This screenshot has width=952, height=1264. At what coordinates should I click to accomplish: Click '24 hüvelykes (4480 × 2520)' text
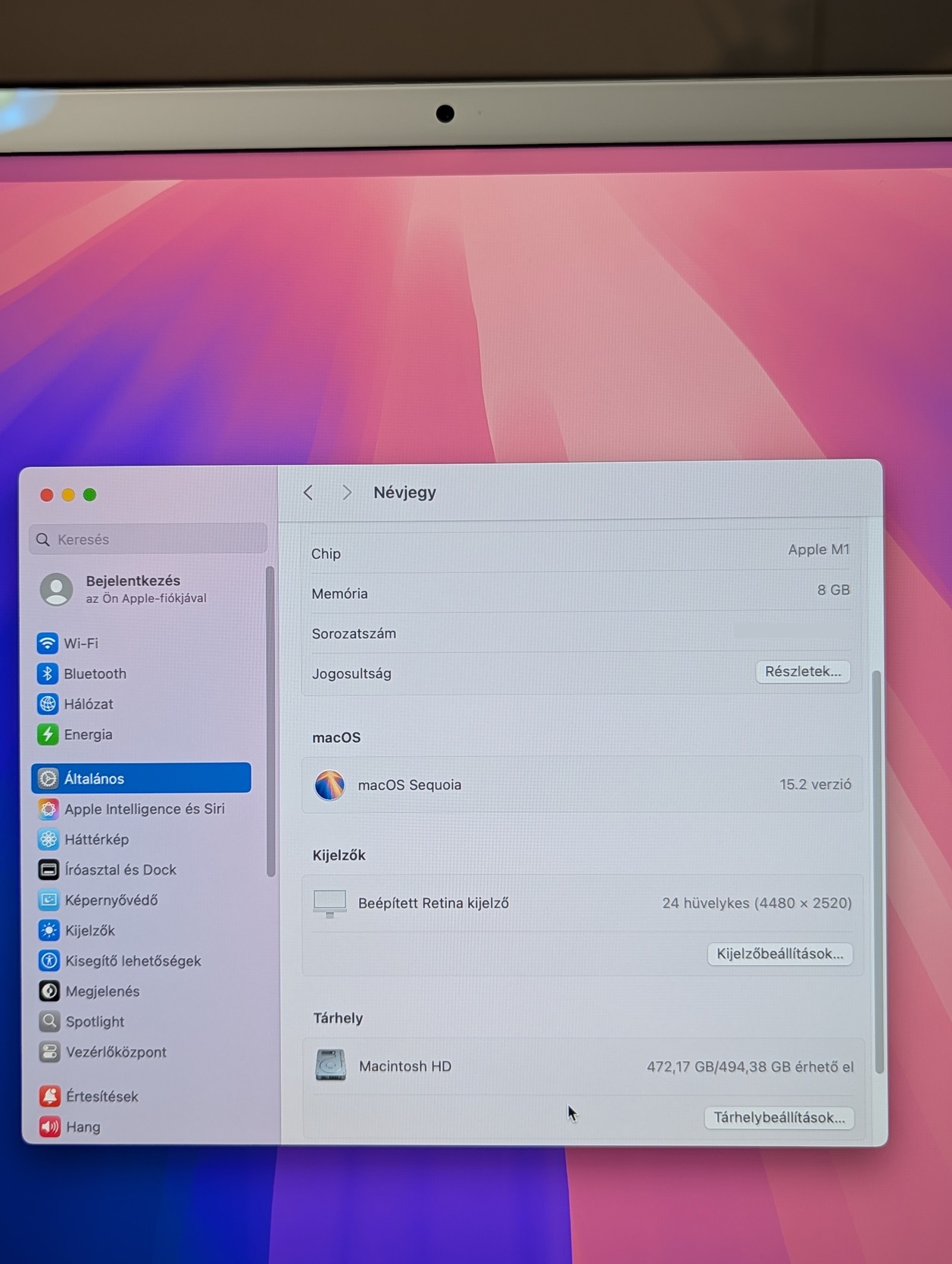pyautogui.click(x=757, y=903)
